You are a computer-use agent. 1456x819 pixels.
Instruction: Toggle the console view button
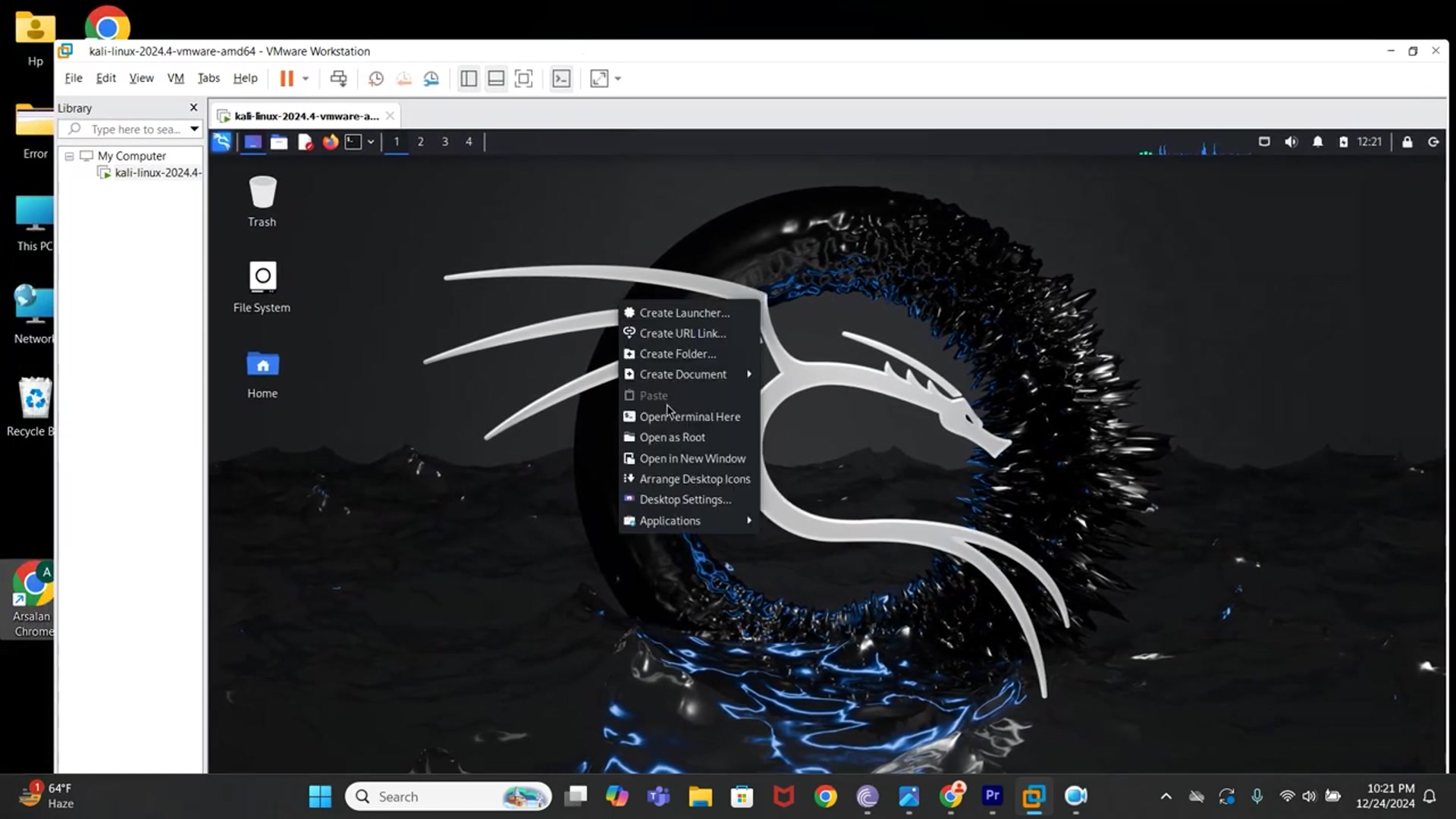click(561, 78)
